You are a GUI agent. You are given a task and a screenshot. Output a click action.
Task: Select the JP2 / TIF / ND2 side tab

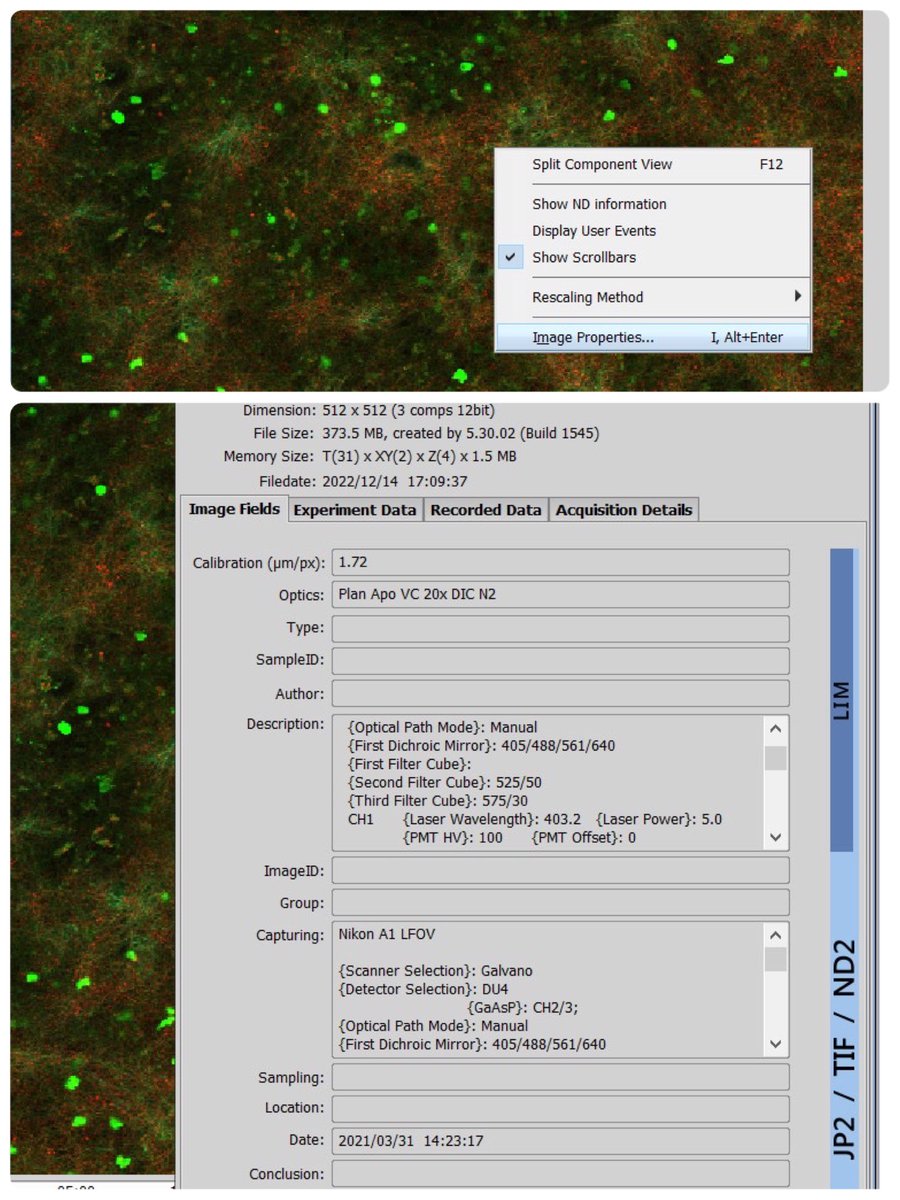click(843, 1020)
